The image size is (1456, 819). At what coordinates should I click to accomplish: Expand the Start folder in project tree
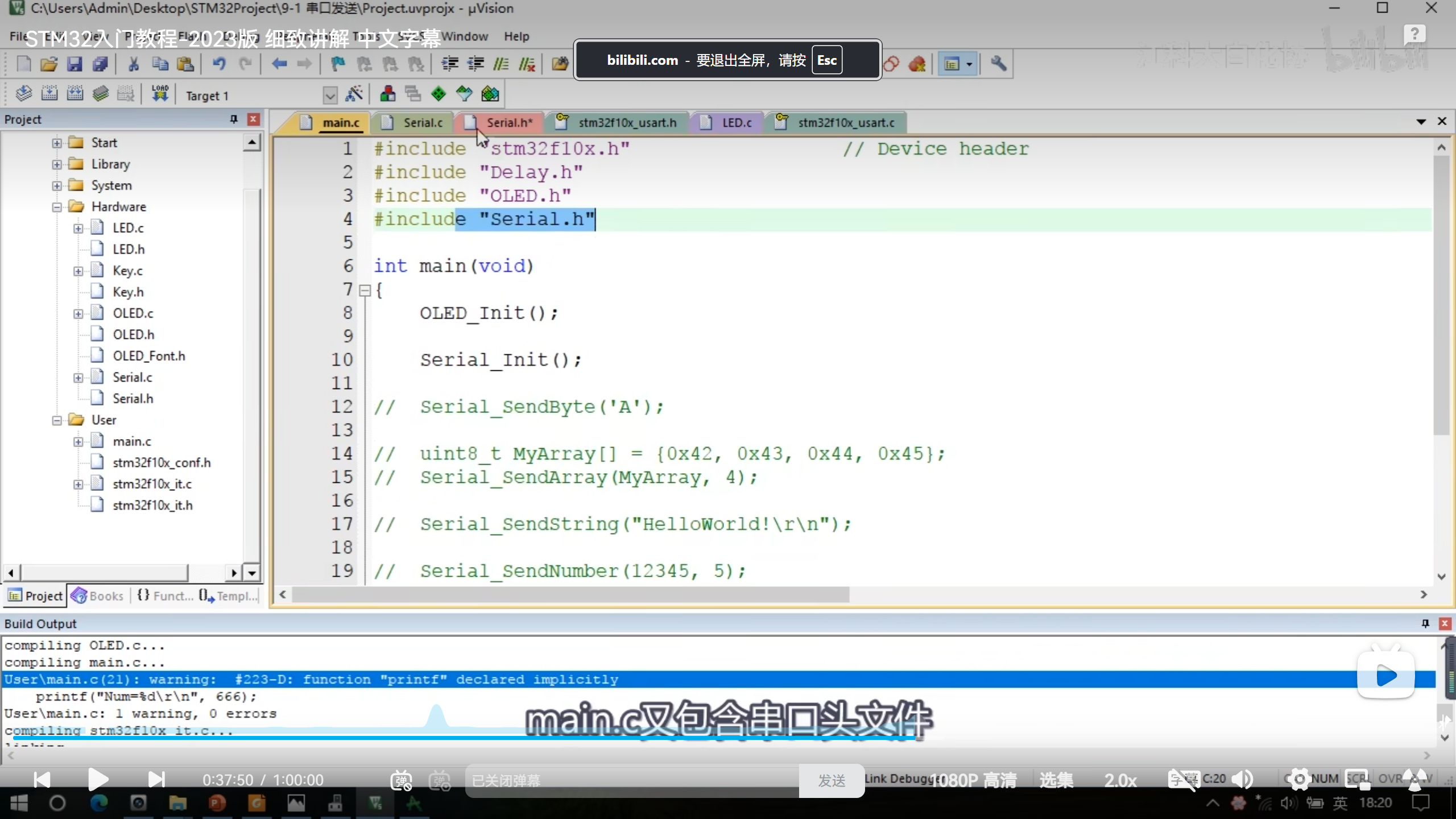click(x=57, y=143)
